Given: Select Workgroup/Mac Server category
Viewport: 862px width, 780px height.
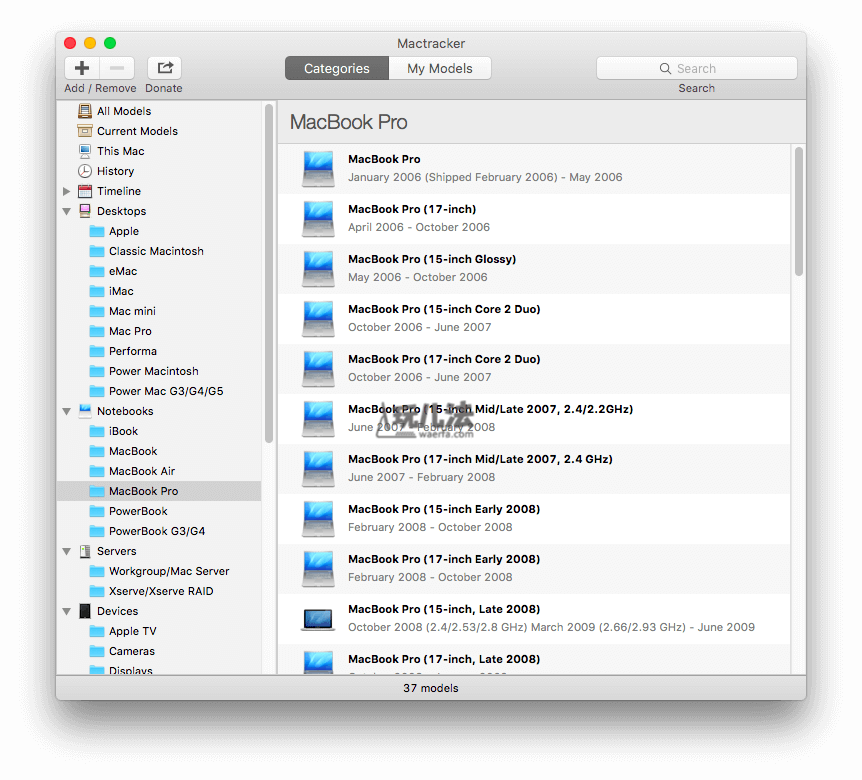Looking at the screenshot, I should pyautogui.click(x=159, y=571).
